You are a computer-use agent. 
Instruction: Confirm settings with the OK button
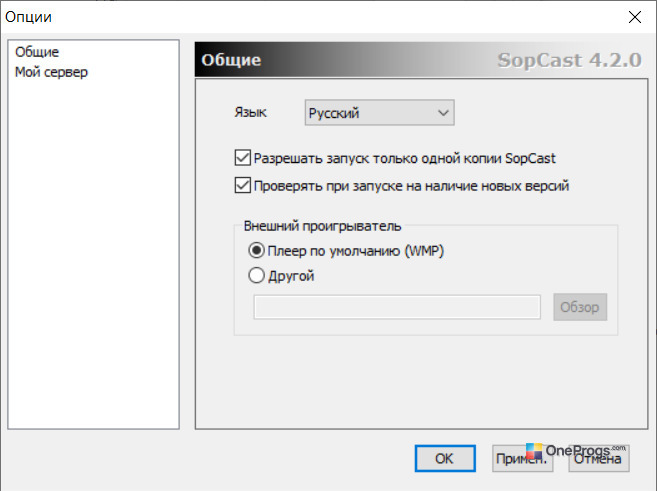coord(445,458)
